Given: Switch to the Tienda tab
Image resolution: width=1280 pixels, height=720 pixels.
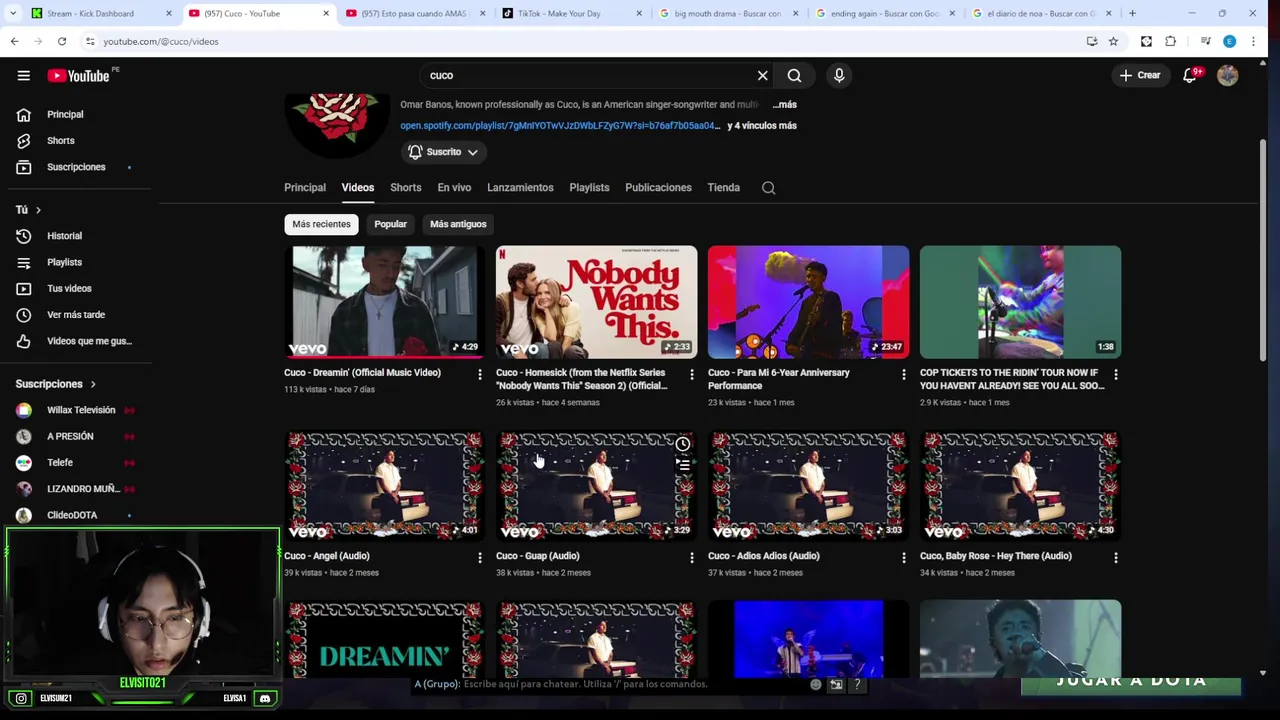Looking at the screenshot, I should (x=723, y=187).
